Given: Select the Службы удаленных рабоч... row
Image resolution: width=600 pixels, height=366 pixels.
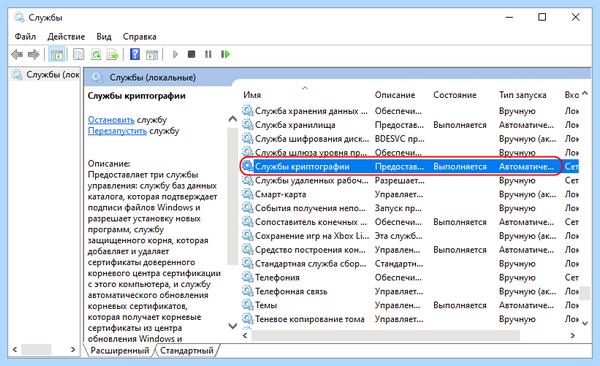Looking at the screenshot, I should point(409,180).
